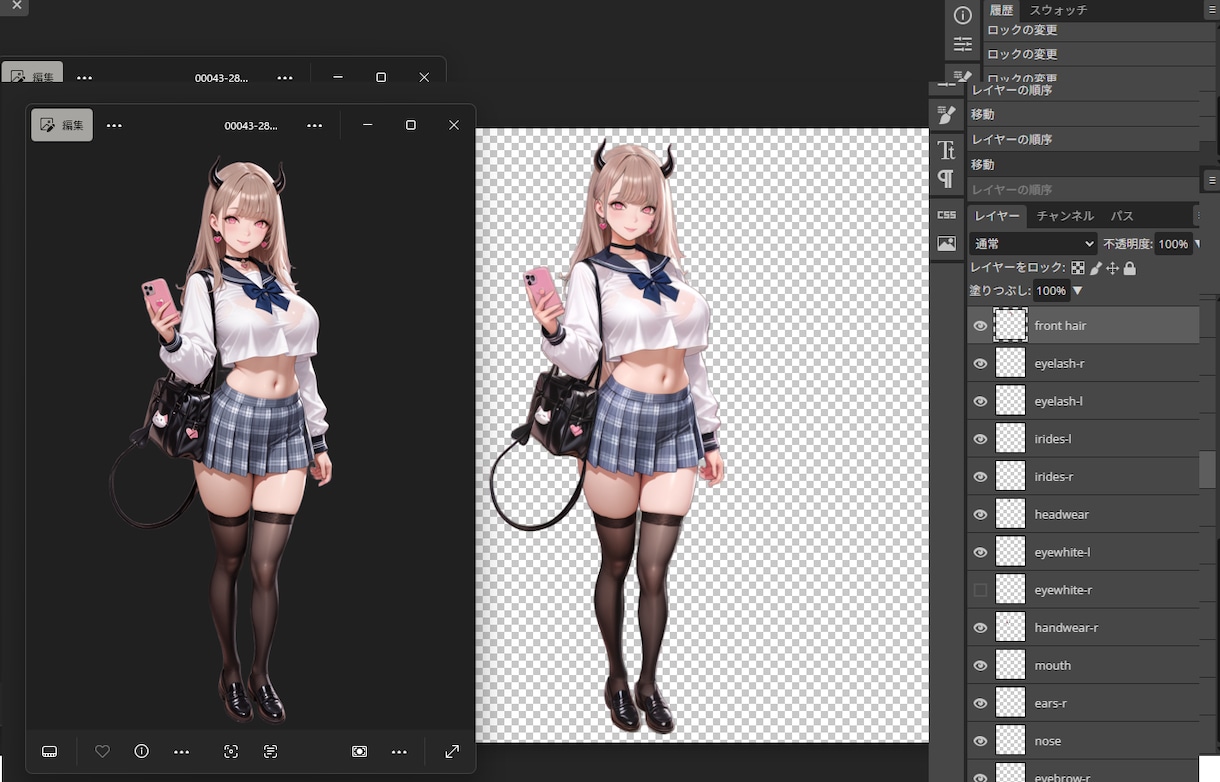Hide the nose layer
Screen dimensions: 1220x782
pyautogui.click(x=980, y=741)
